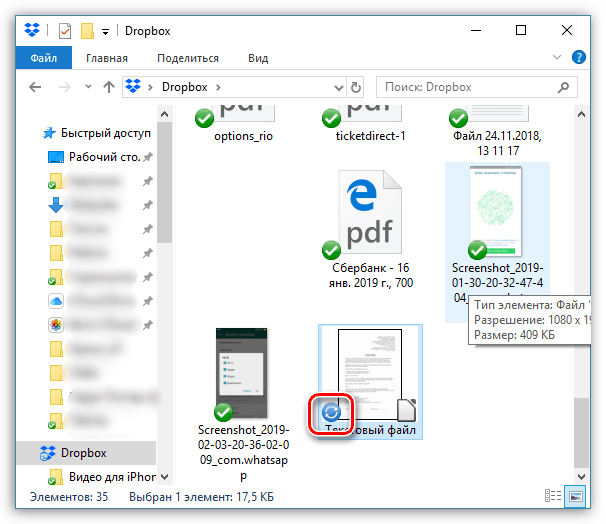The image size is (606, 524).
Task: Click the green check on Screenshot_2019-02-03 thumbnail
Action: 223,412
